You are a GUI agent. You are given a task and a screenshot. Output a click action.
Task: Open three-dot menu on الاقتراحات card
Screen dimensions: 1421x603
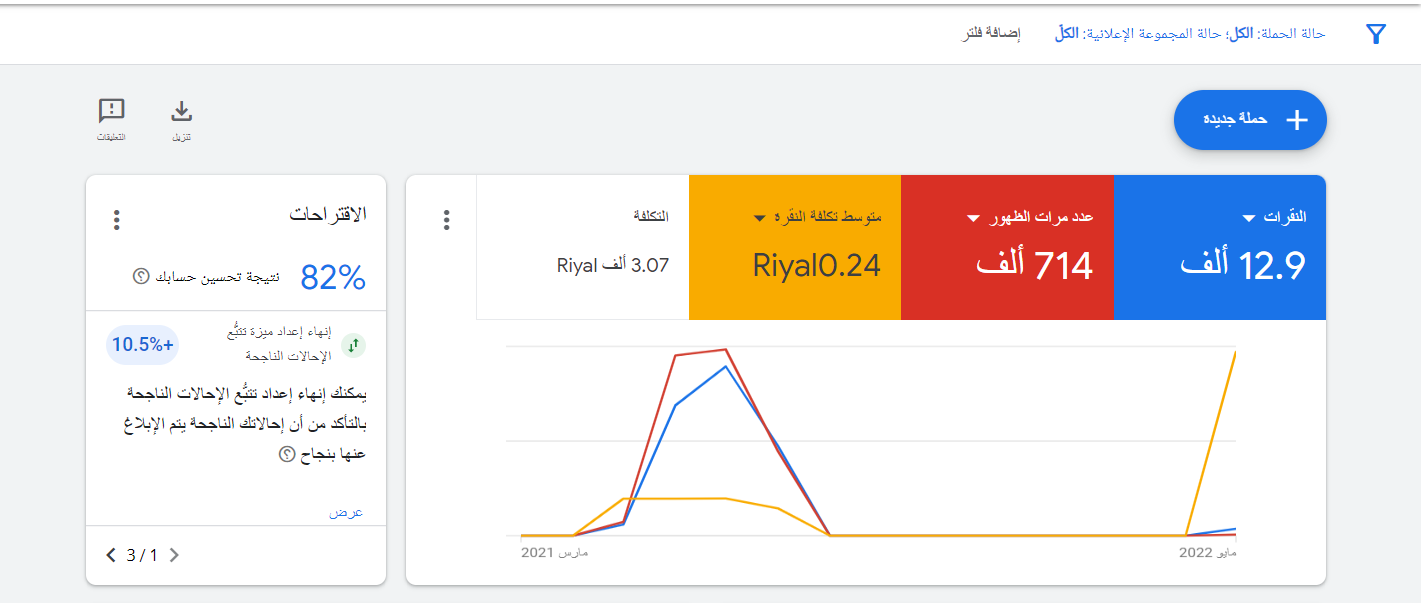coord(117,220)
